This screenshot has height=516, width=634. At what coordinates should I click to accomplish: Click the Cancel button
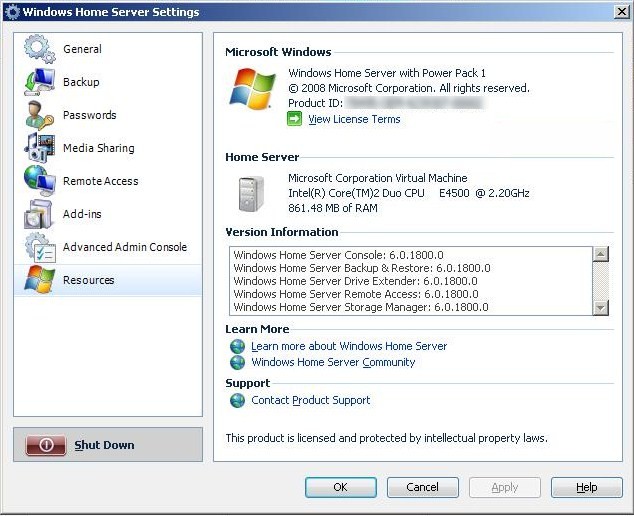pyautogui.click(x=423, y=487)
